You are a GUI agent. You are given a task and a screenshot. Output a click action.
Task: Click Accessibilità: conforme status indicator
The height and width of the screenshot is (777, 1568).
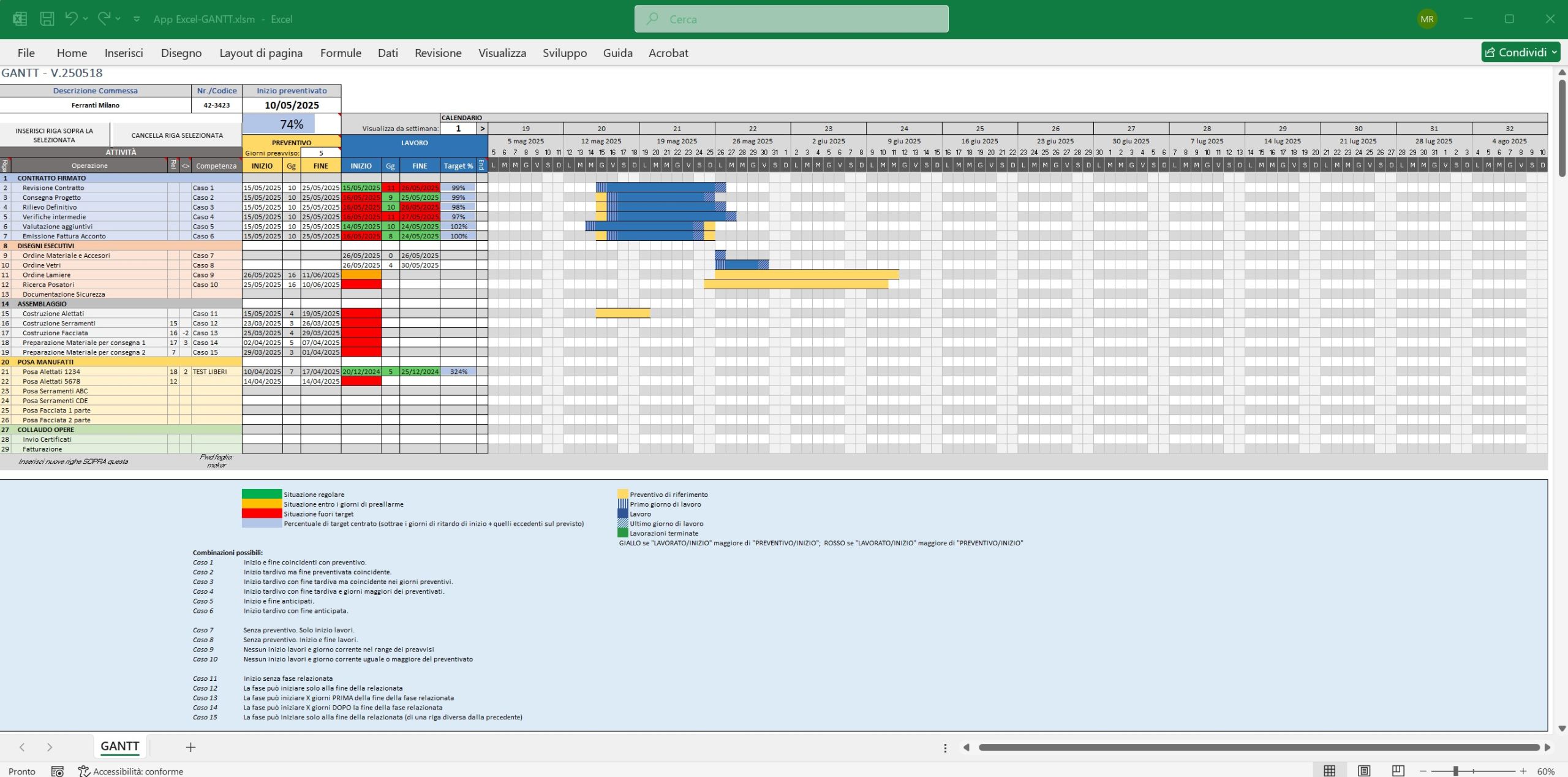[131, 771]
